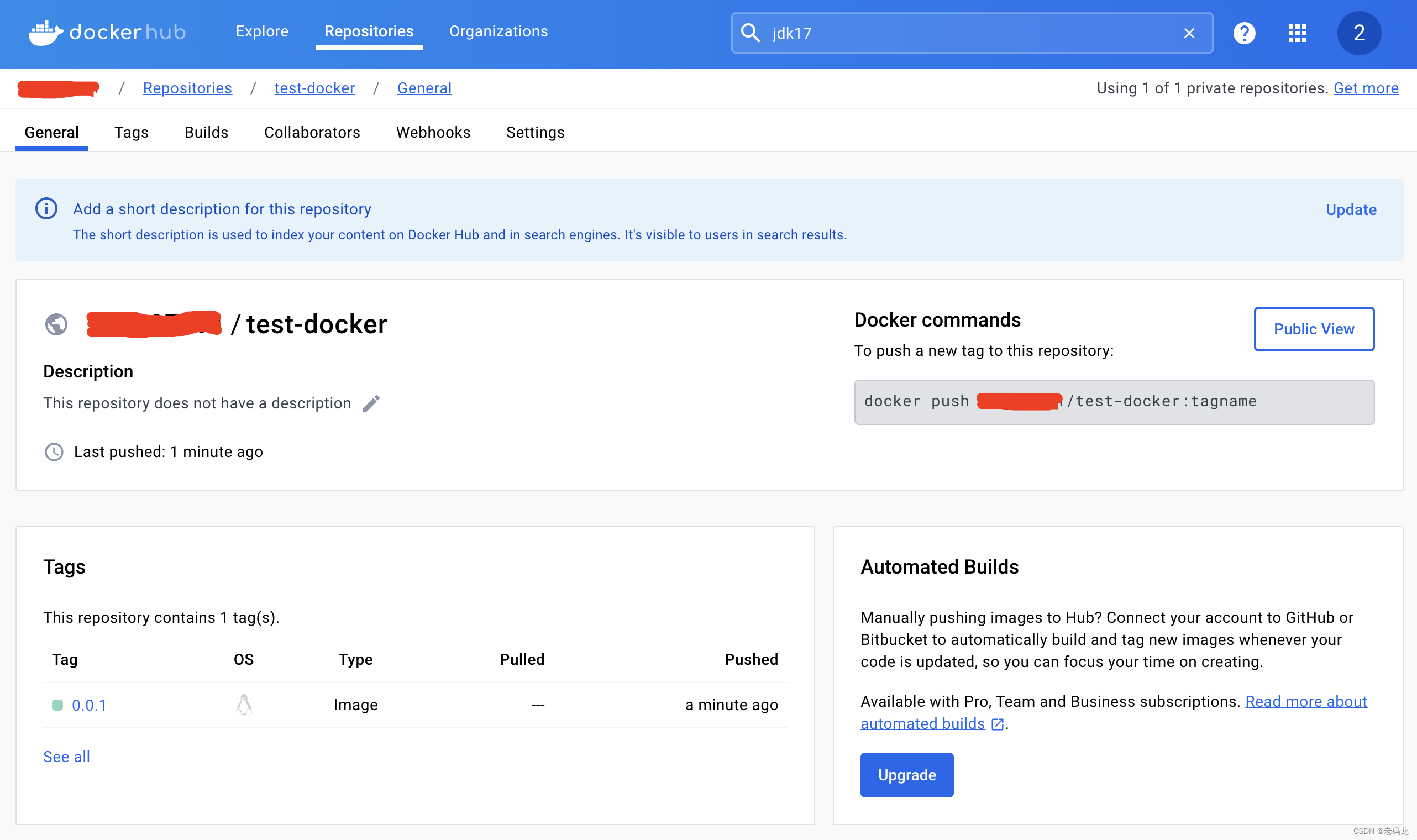This screenshot has width=1417, height=840.
Task: Click the General breadcrumb link
Action: [x=424, y=88]
